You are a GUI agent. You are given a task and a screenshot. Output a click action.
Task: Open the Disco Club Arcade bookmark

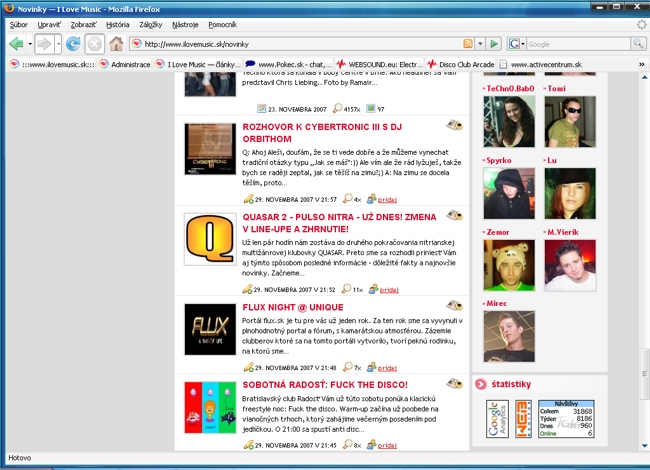[x=461, y=64]
